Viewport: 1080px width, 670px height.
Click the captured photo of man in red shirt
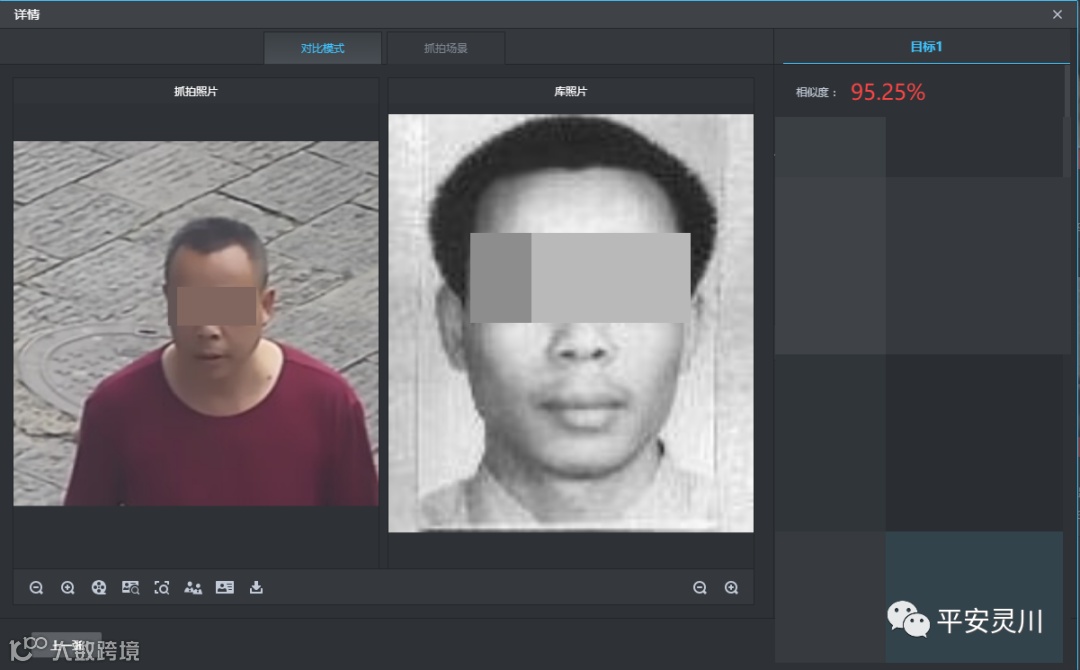[196, 324]
